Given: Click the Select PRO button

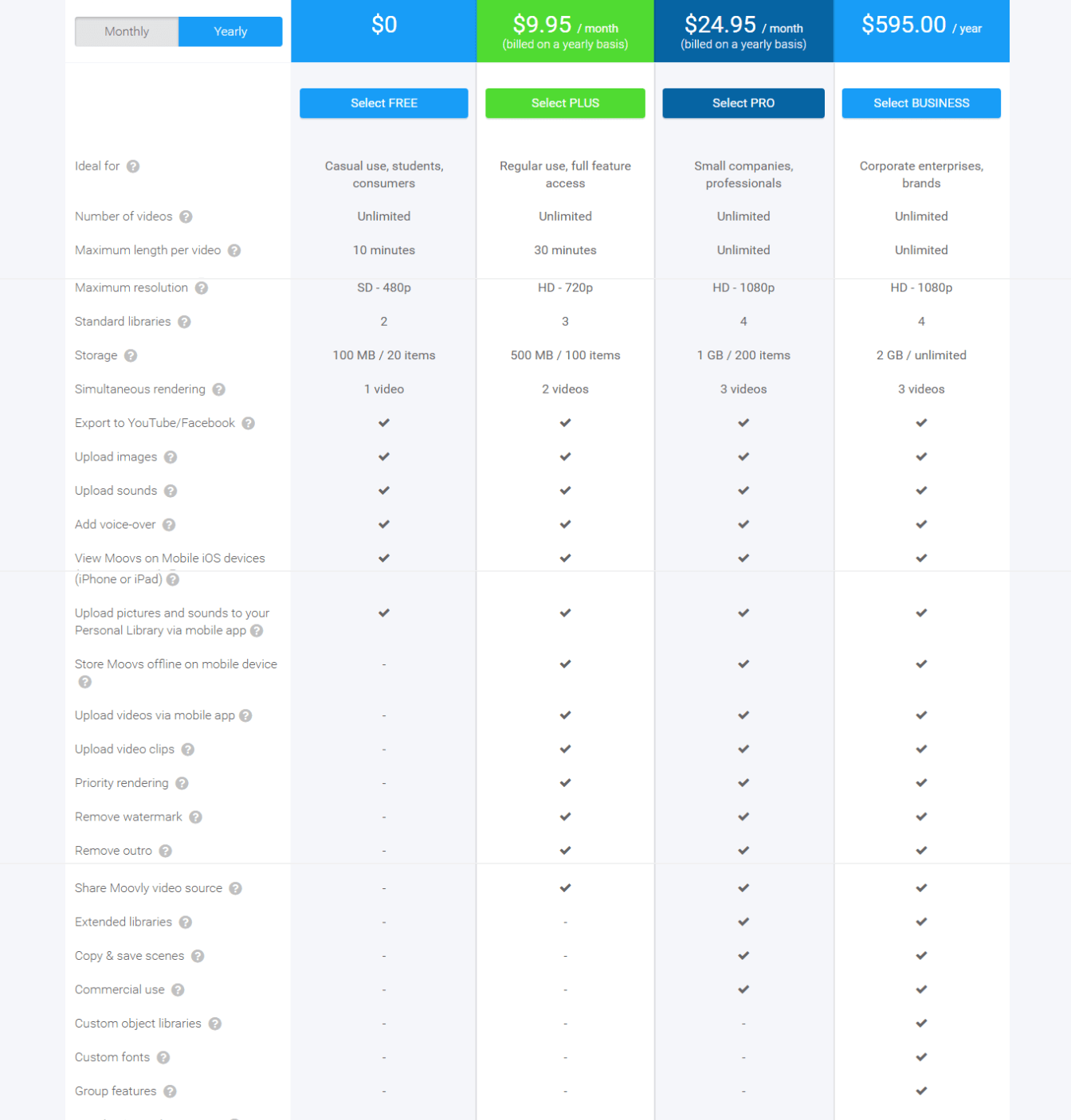Looking at the screenshot, I should pyautogui.click(x=743, y=103).
